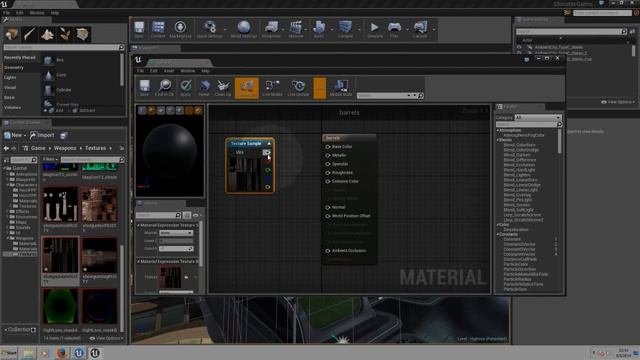Click Weapons in Content Browser breadcrumb
The width and height of the screenshot is (640, 360).
coord(65,148)
